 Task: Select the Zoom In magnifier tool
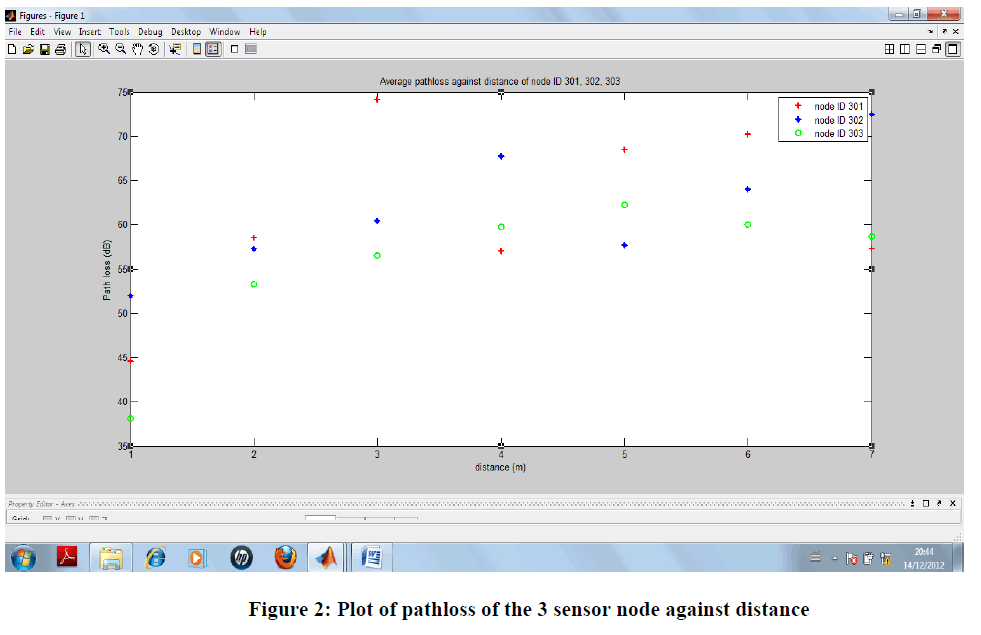pyautogui.click(x=104, y=48)
